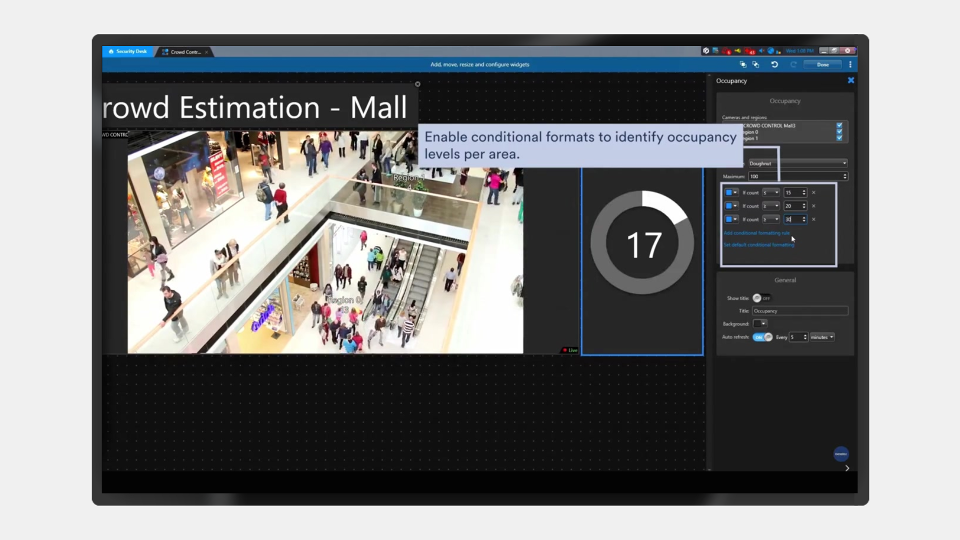Open the Background color dropdown
The width and height of the screenshot is (960, 540).
coord(761,324)
